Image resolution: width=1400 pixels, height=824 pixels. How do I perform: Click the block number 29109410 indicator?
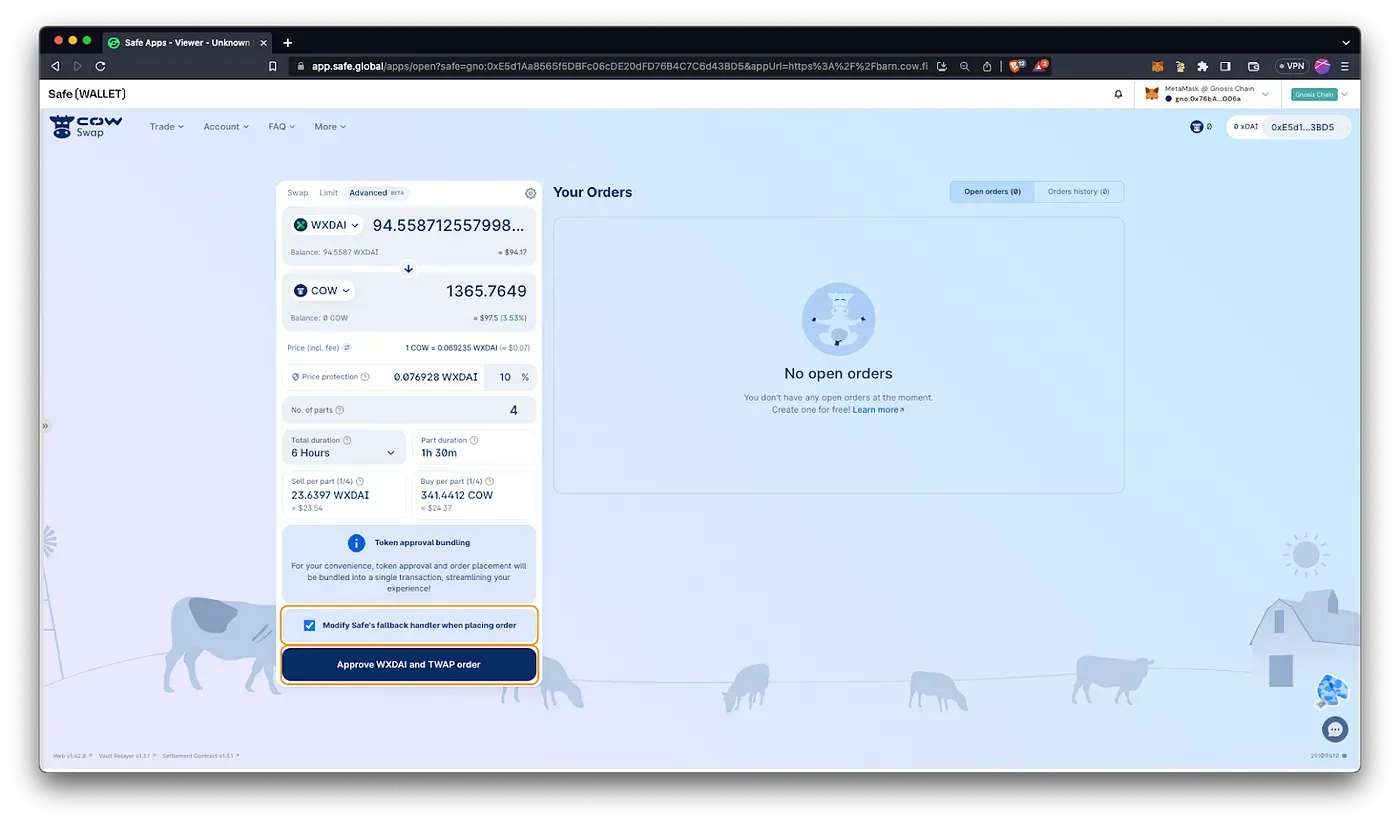coord(1328,756)
